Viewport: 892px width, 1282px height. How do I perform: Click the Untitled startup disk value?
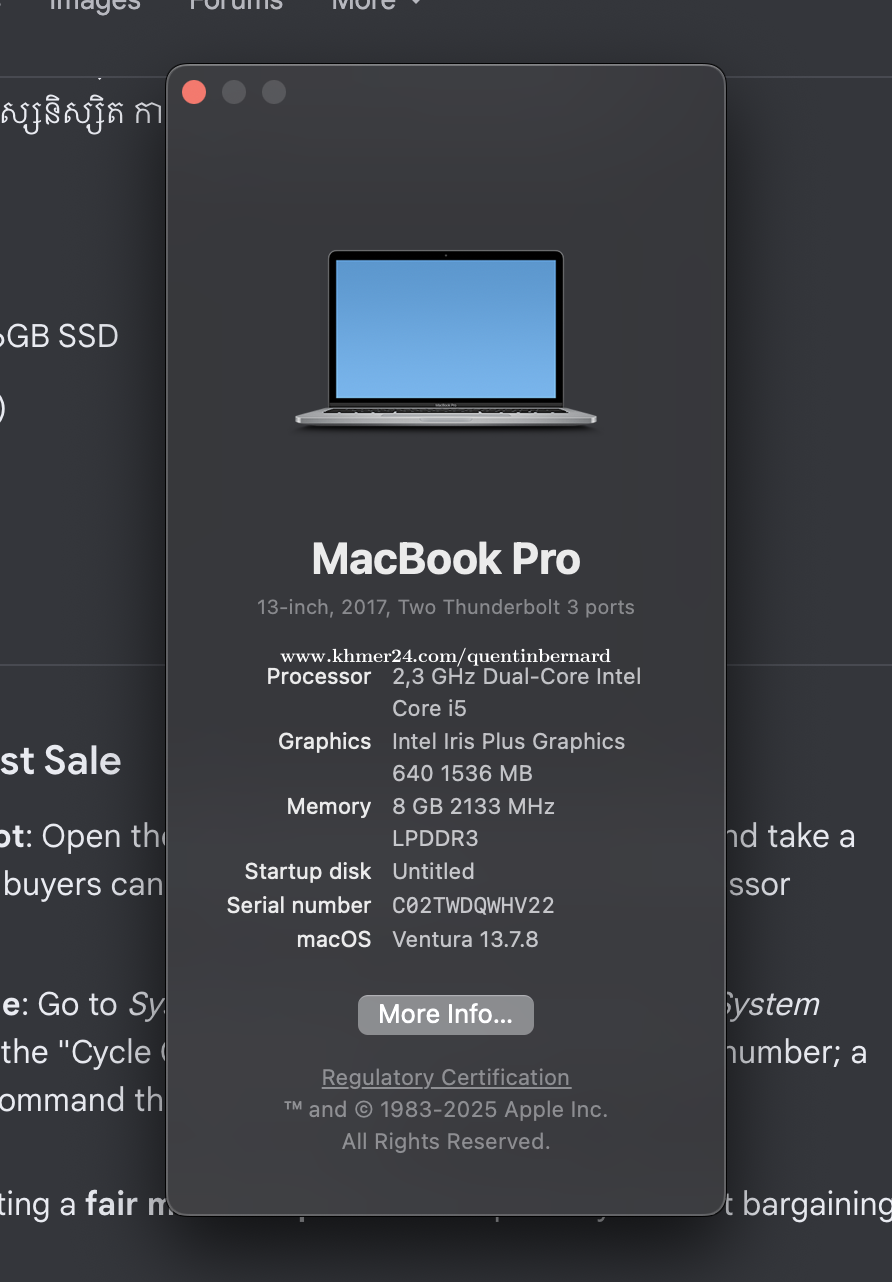(433, 871)
